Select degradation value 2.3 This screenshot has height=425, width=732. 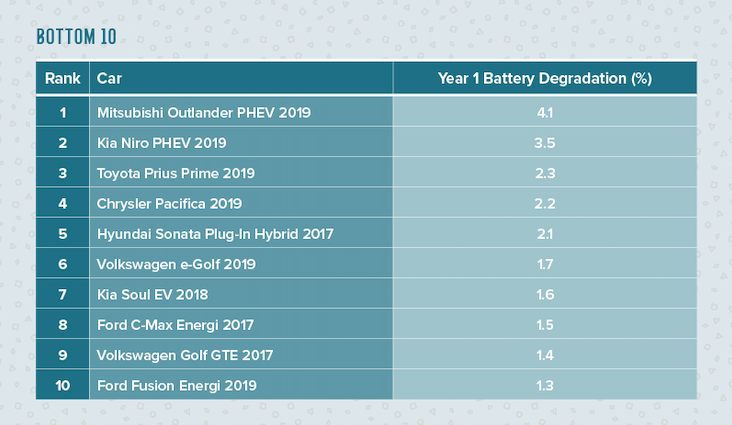coord(545,173)
